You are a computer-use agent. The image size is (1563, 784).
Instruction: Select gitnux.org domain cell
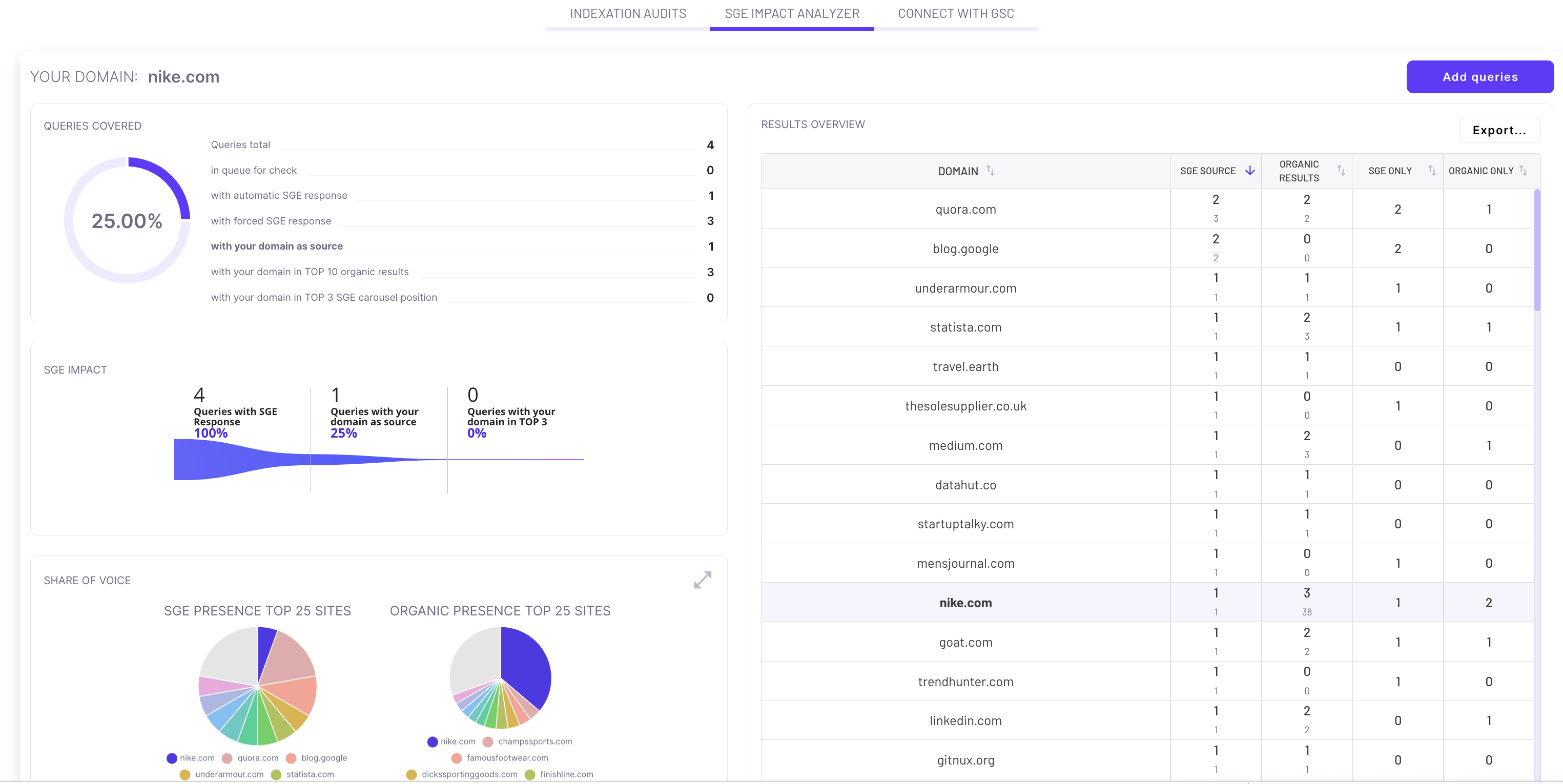click(965, 760)
